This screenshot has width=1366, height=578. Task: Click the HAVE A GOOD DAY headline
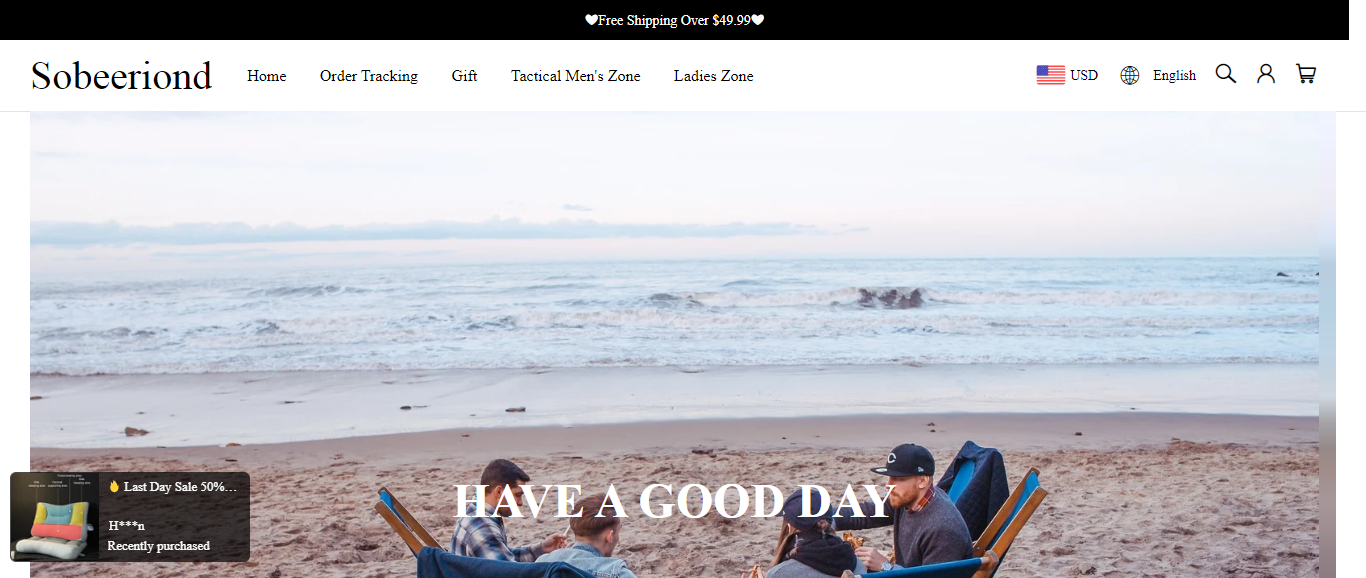pos(675,501)
